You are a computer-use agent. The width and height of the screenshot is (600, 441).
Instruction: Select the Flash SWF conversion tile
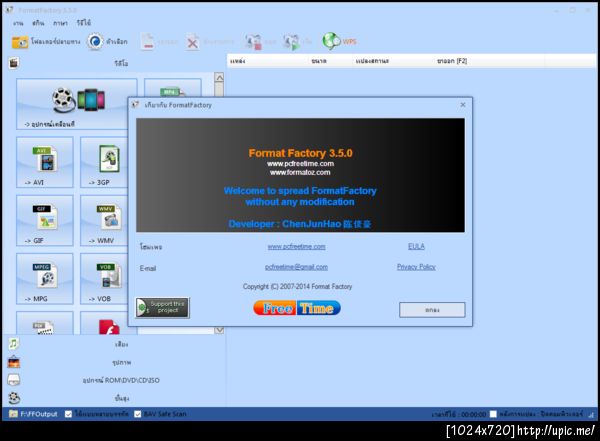pyautogui.click(x=109, y=323)
